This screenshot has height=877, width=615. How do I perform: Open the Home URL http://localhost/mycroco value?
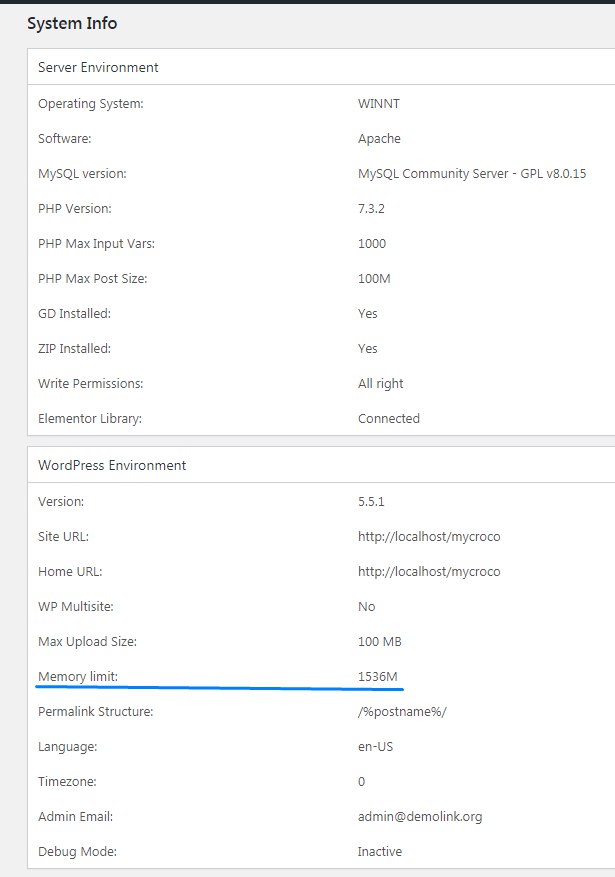429,572
